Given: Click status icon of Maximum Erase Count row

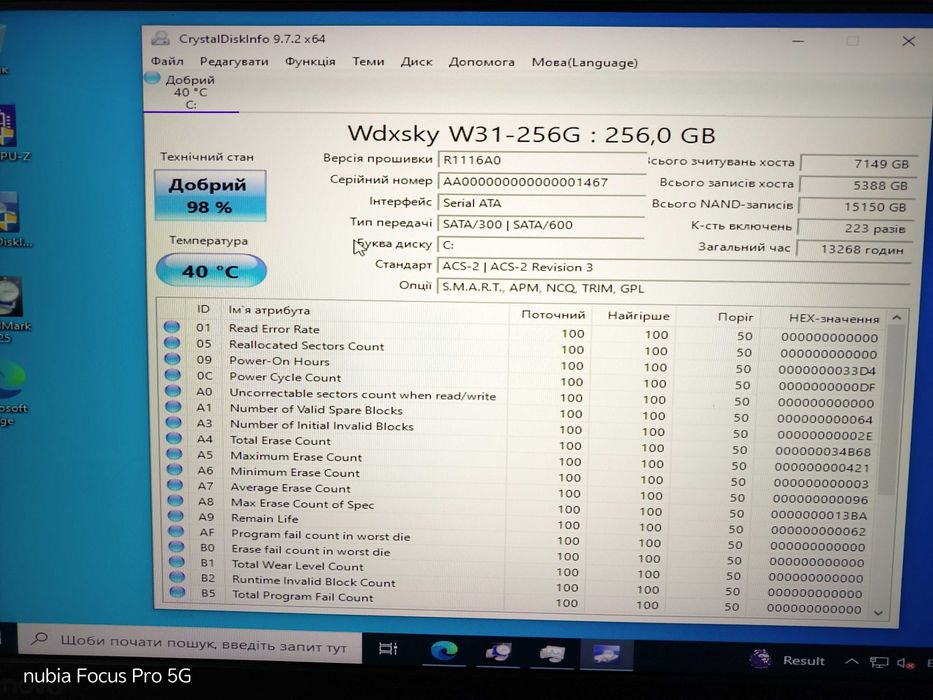Looking at the screenshot, I should (x=174, y=454).
